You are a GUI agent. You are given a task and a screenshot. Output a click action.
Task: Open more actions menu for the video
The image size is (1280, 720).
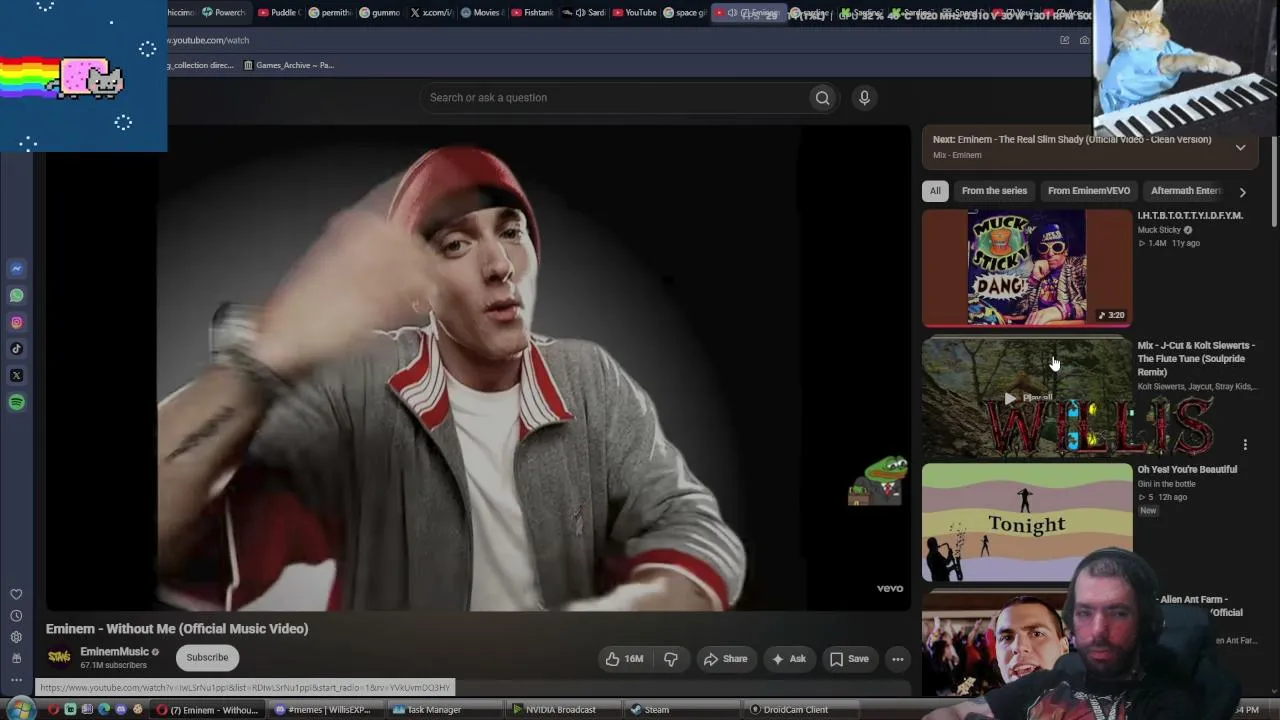[897, 659]
